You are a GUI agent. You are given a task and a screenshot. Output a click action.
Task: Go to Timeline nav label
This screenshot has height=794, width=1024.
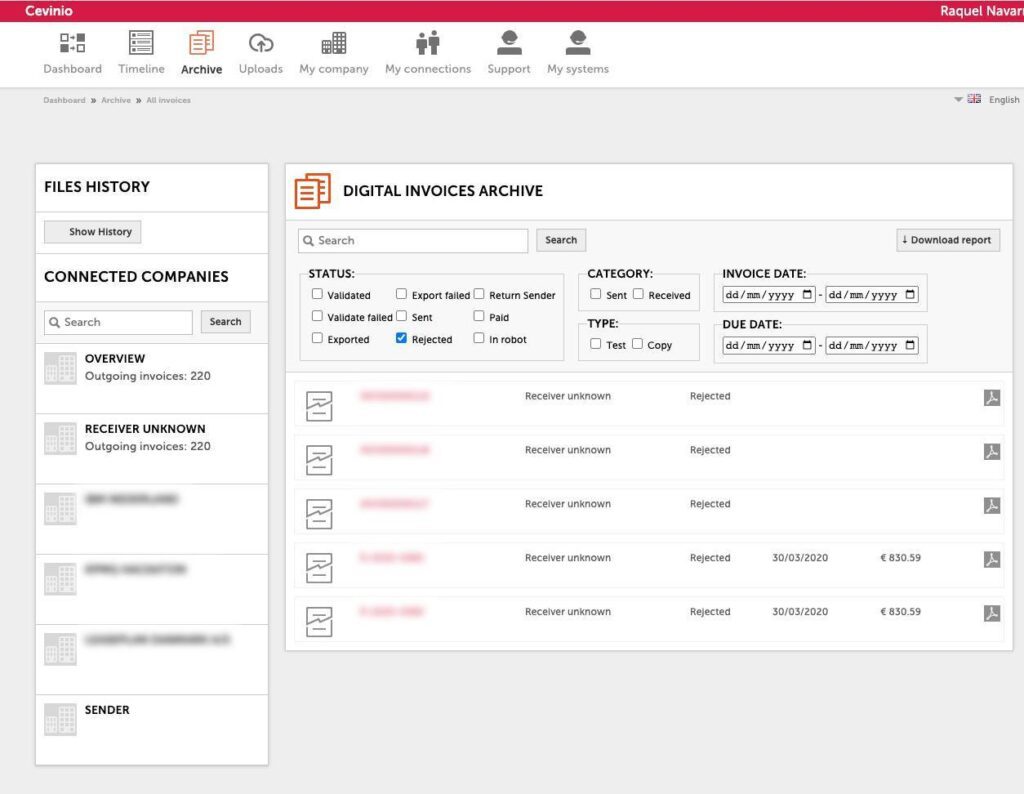(x=141, y=69)
